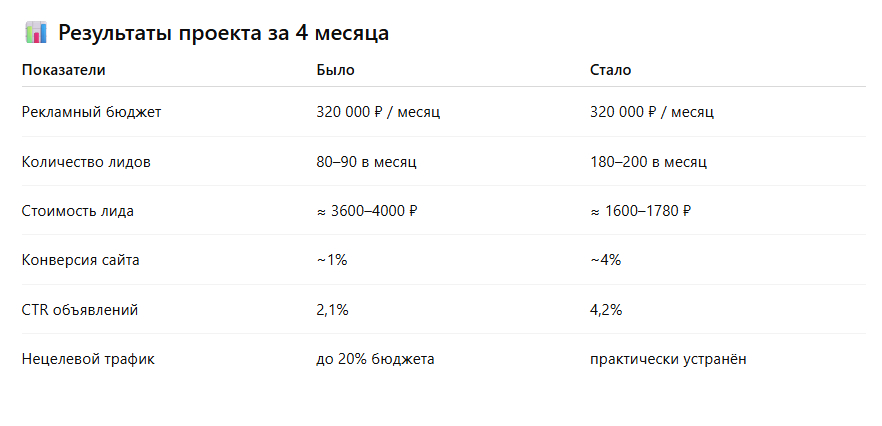Click the "до 20% бюджета" cell
This screenshot has height=426, width=882.
pyautogui.click(x=375, y=358)
